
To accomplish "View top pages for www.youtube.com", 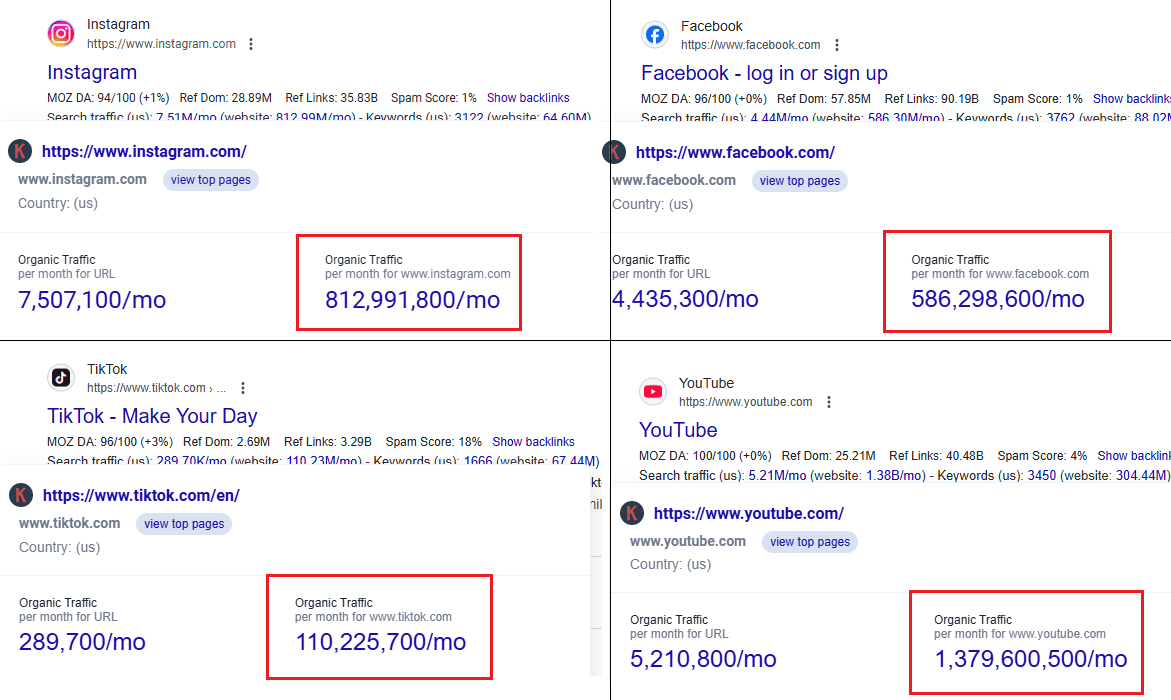I will (x=810, y=542).
